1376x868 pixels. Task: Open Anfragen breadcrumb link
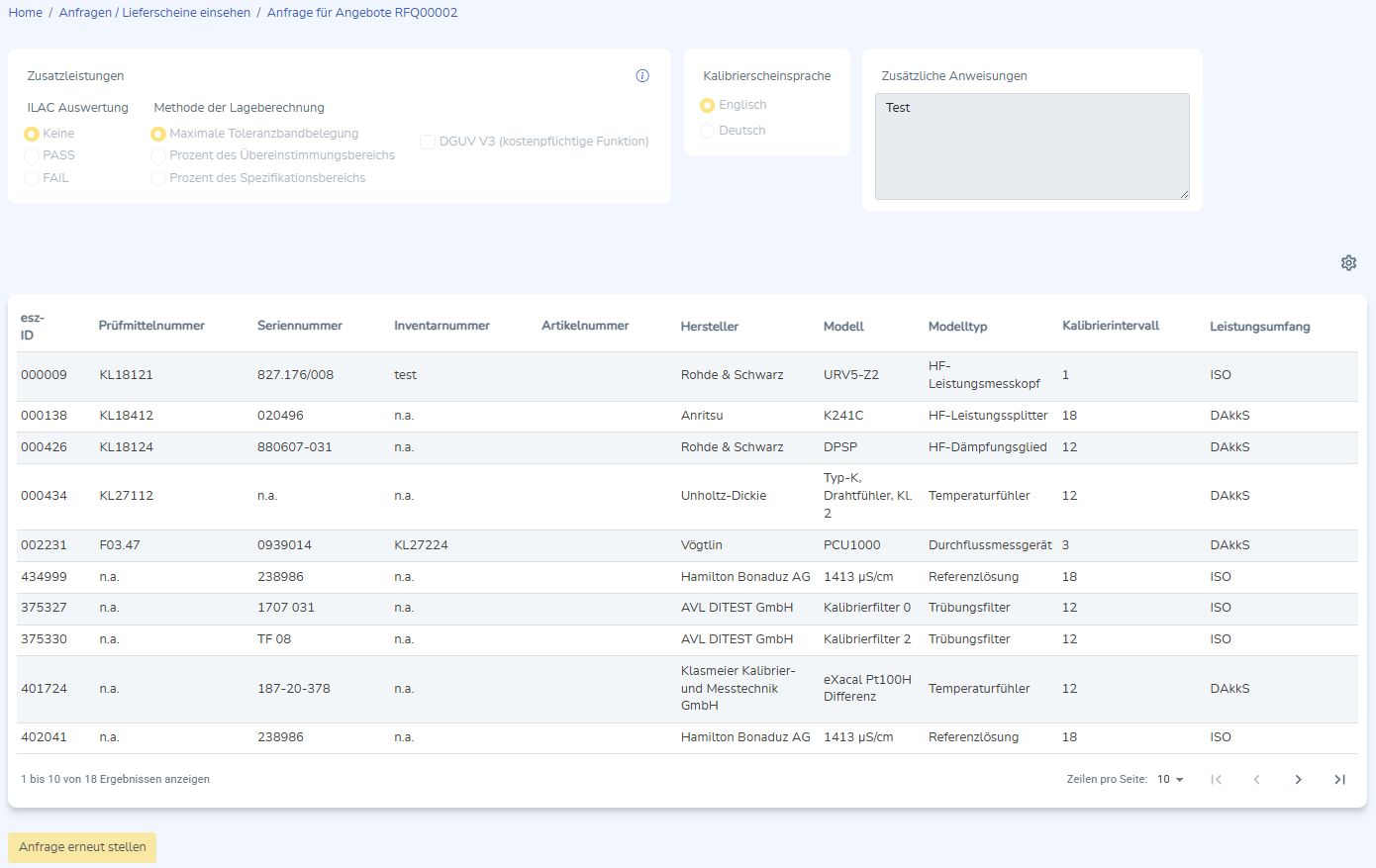85,13
